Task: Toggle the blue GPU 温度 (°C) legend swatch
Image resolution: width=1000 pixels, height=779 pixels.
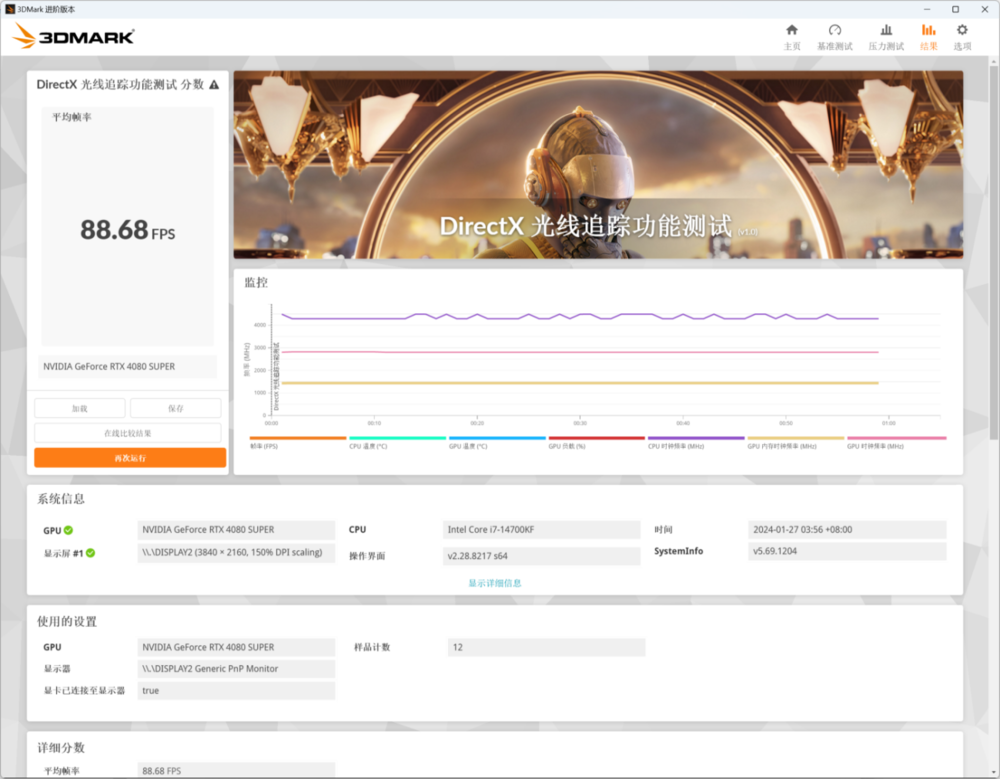Action: tap(497, 438)
